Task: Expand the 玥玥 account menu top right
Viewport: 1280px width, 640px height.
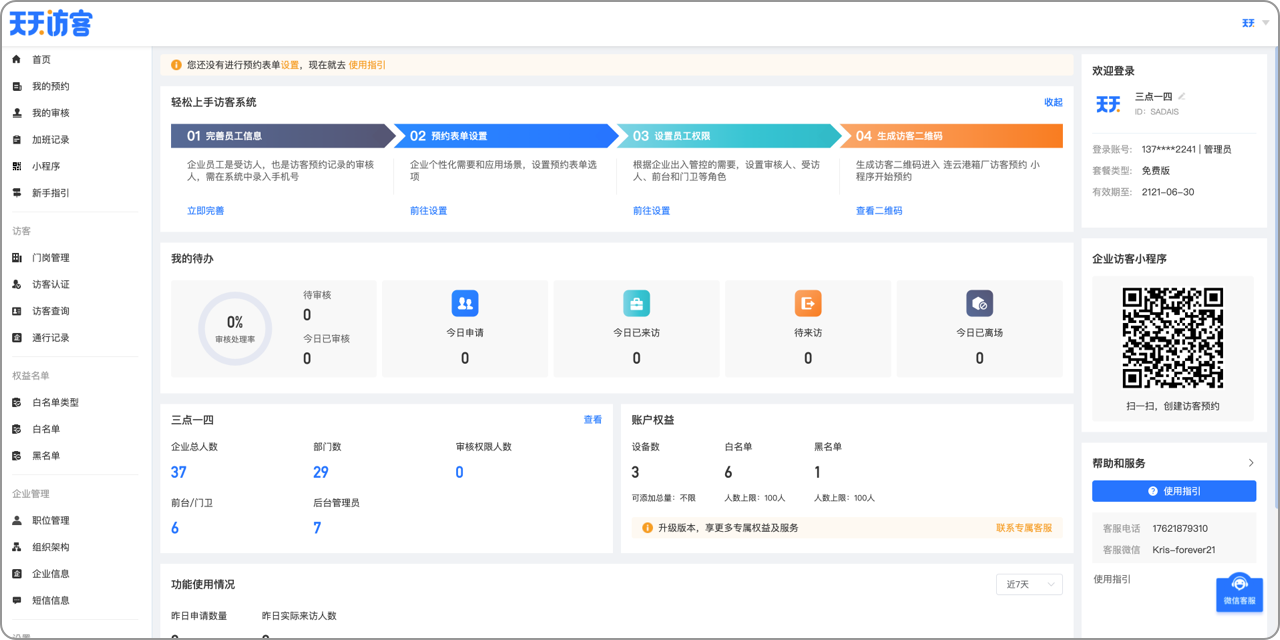Action: pos(1253,22)
